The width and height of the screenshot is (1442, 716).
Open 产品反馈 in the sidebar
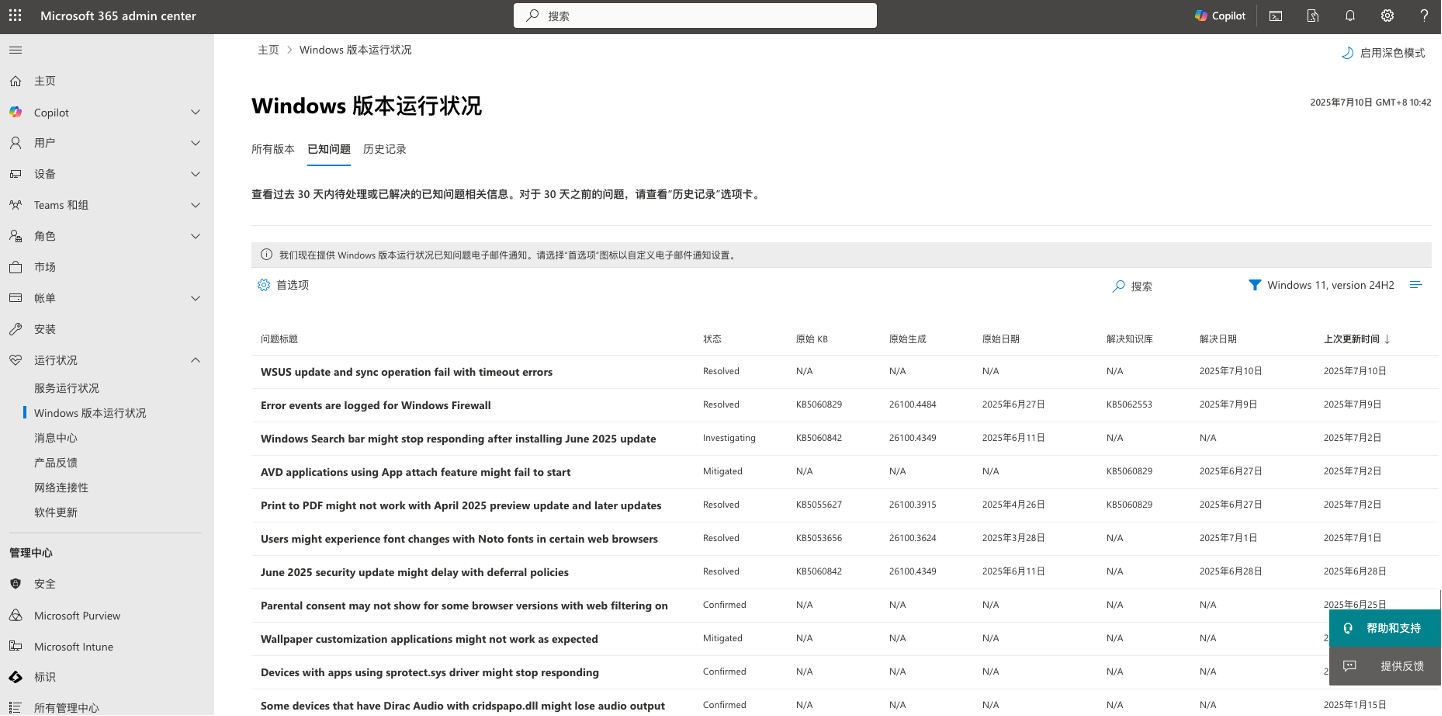pos(56,463)
